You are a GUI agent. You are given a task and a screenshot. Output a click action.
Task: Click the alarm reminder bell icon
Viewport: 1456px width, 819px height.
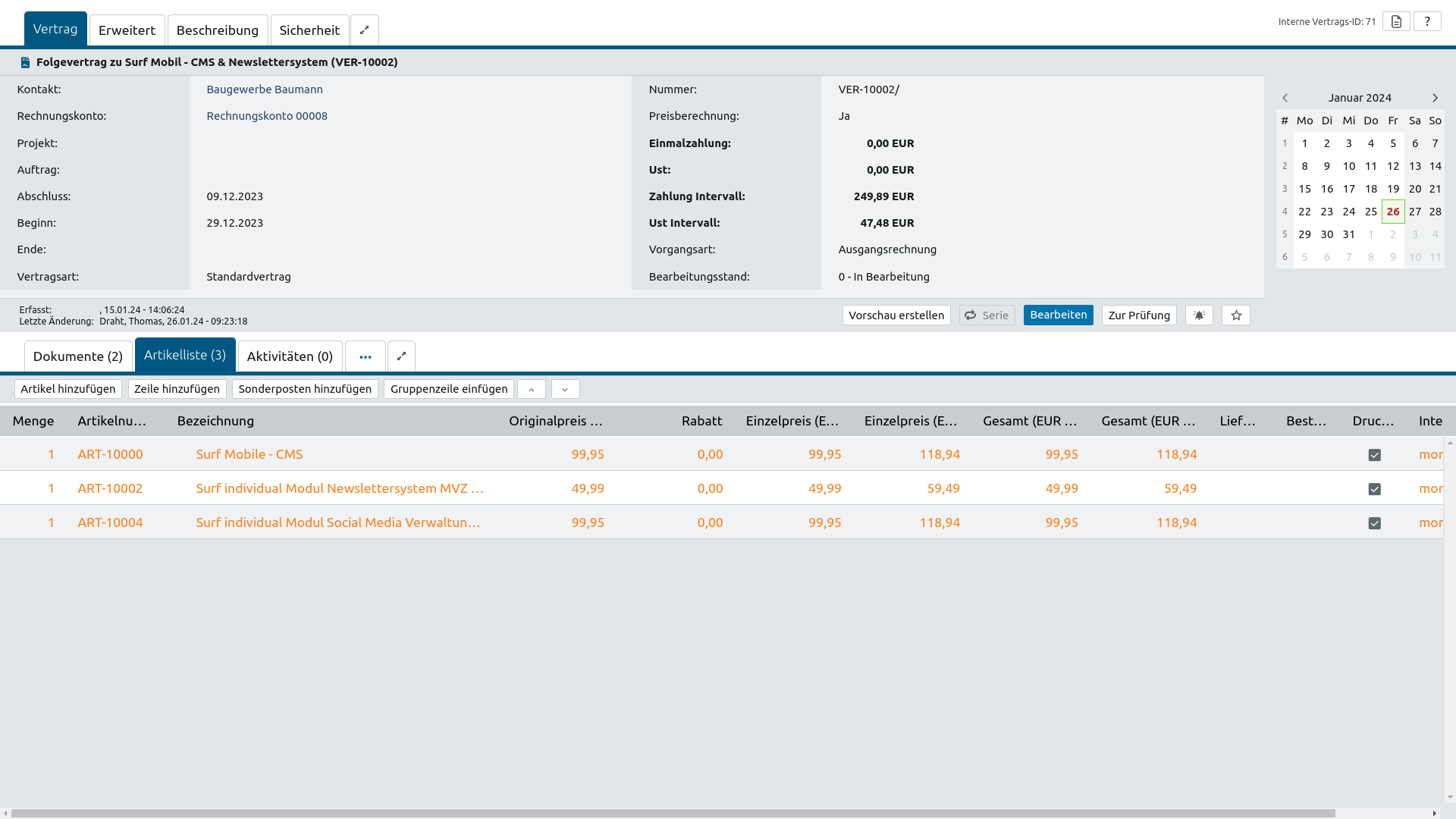click(1199, 315)
